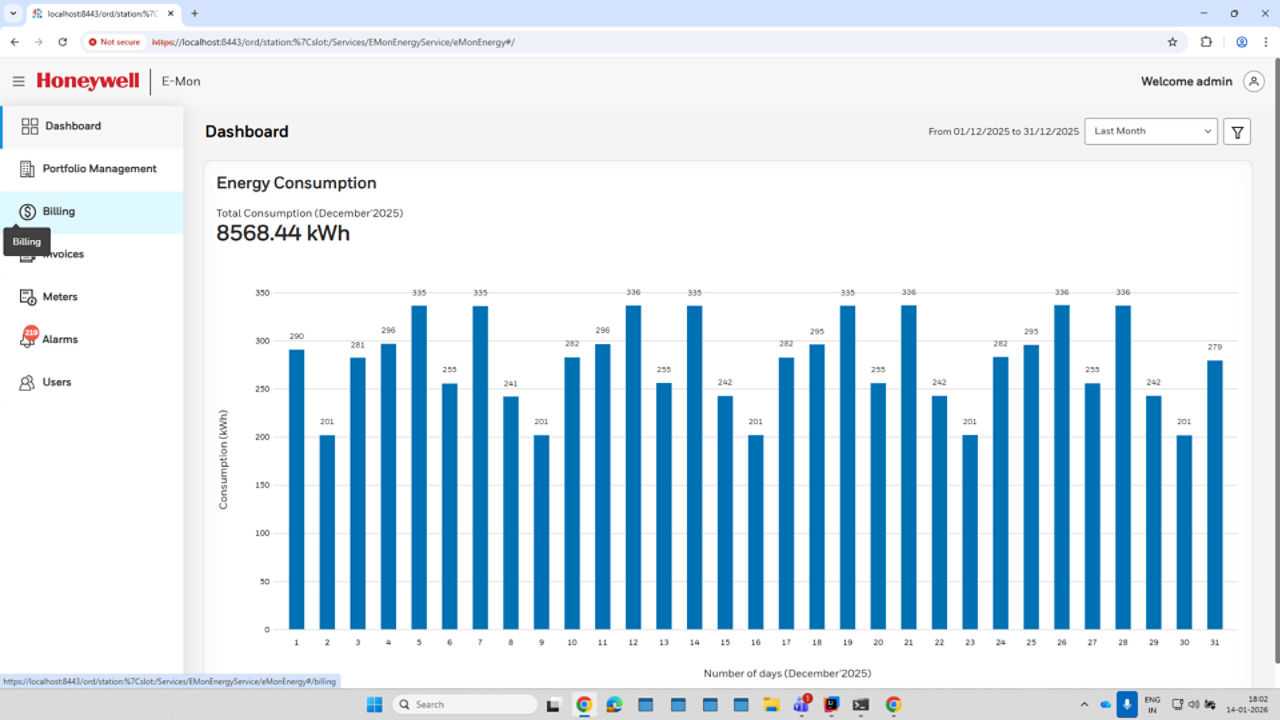This screenshot has height=720, width=1280.
Task: Open the Dashboard menu item
Action: [92, 126]
